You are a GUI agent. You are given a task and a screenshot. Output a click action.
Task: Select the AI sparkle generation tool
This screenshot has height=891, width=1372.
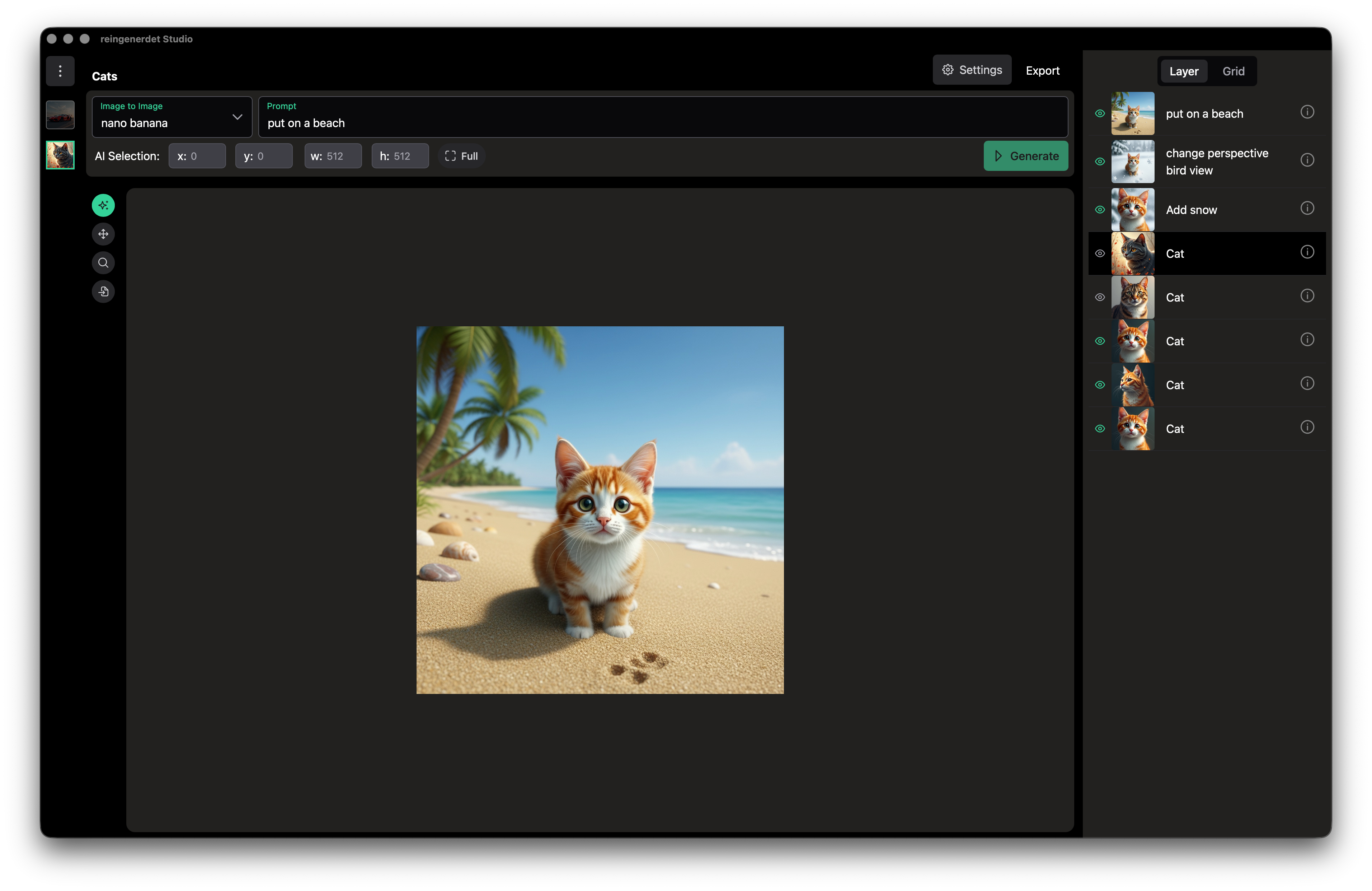(103, 205)
